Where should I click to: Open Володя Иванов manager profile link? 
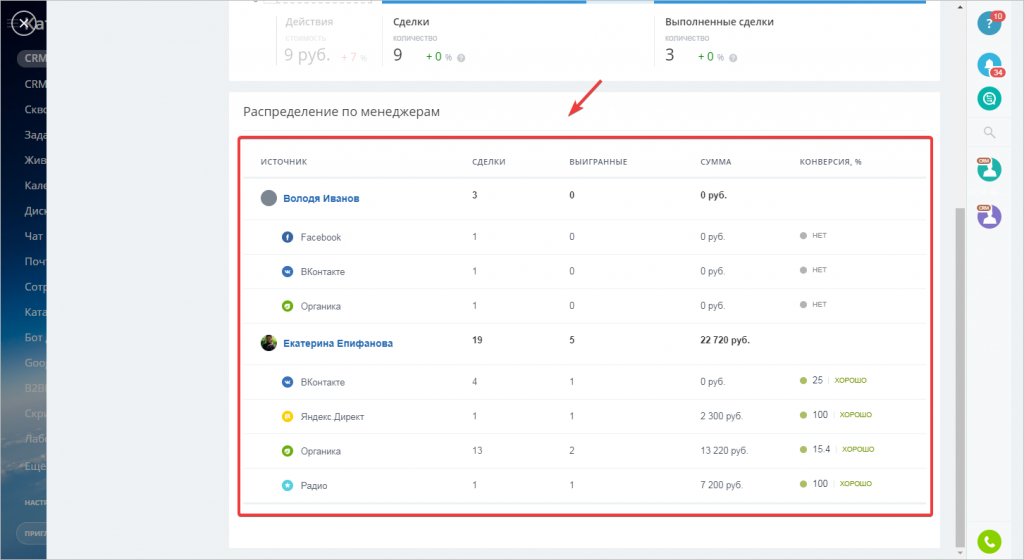click(321, 198)
